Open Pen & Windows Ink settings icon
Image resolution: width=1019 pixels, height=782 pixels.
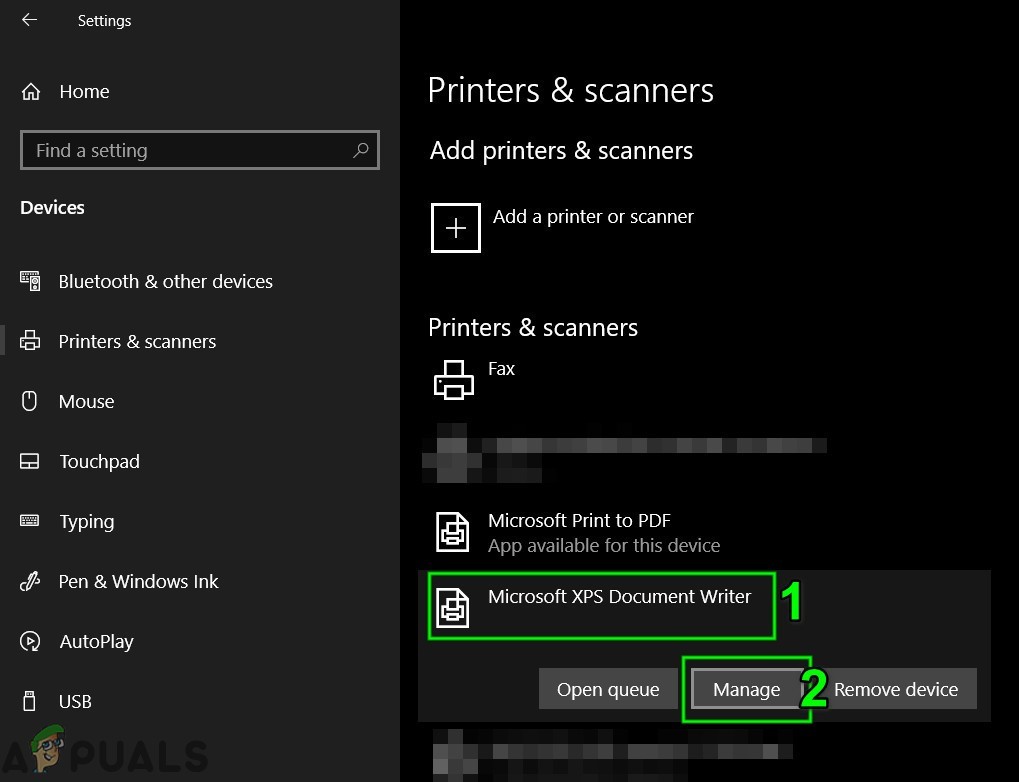click(30, 581)
